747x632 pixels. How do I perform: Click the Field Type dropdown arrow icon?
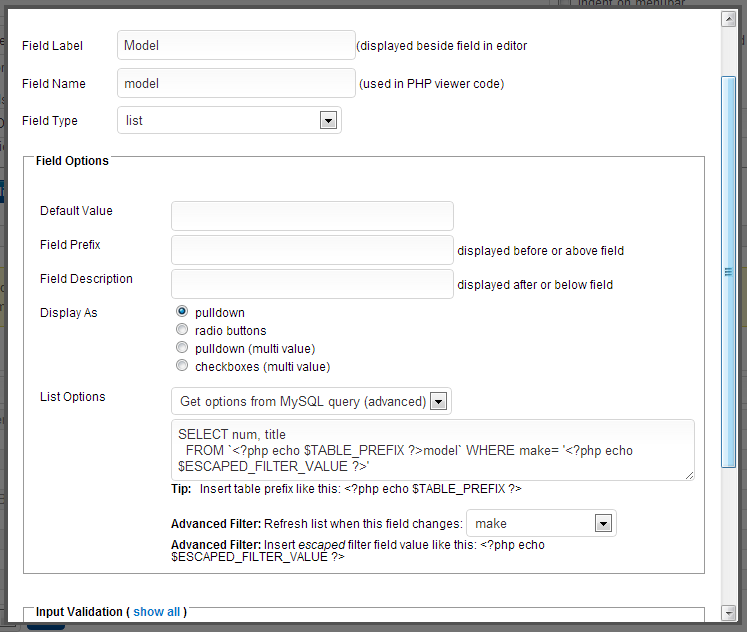coord(327,121)
